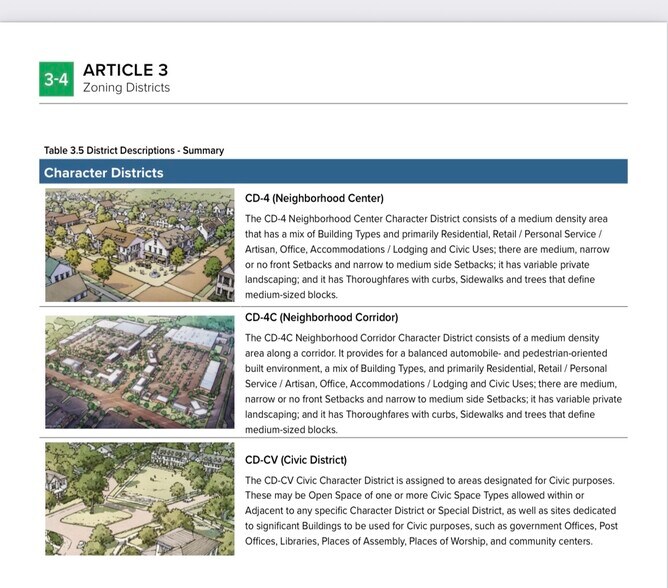This screenshot has width=668, height=588.
Task: Click the Zoning Districts subtitle
Action: click(x=127, y=87)
